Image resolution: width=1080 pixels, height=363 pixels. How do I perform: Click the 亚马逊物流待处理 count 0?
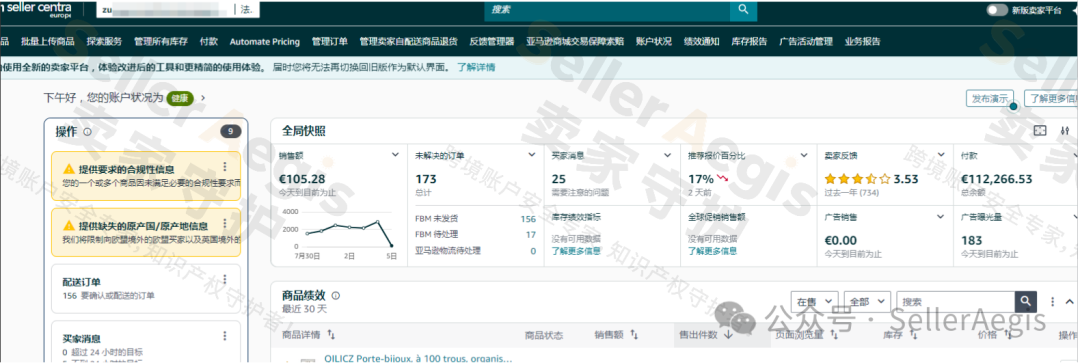pyautogui.click(x=533, y=251)
